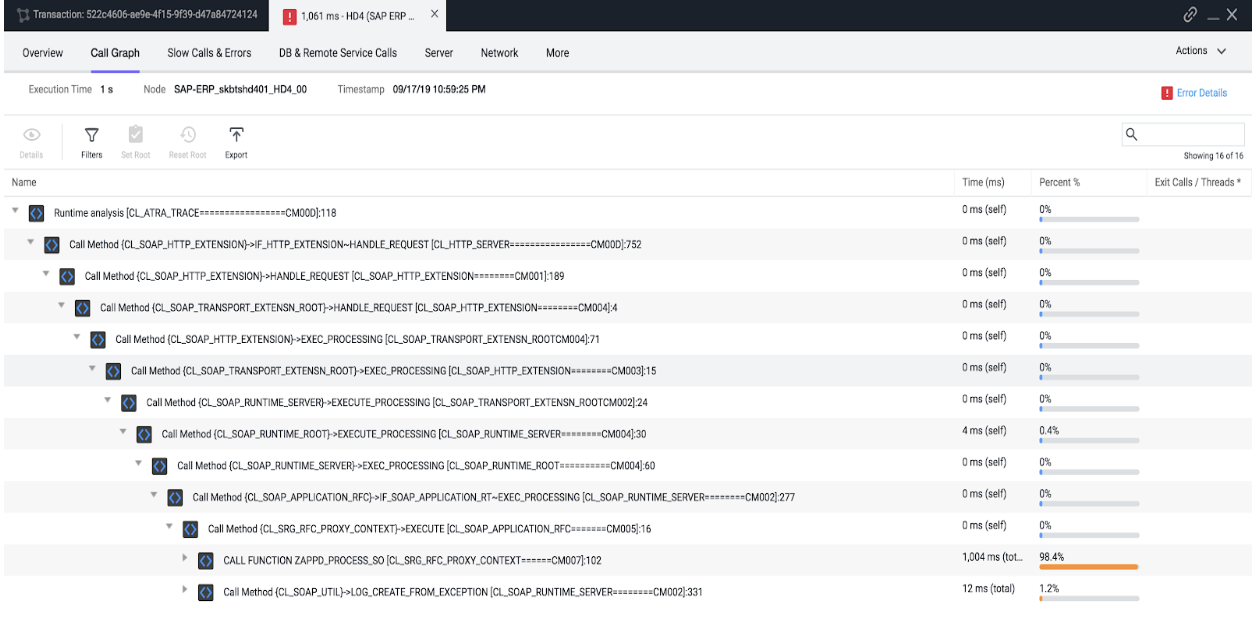Click the Details eye icon in the toolbar
Screen dimensions: 1256x634
tap(31, 135)
